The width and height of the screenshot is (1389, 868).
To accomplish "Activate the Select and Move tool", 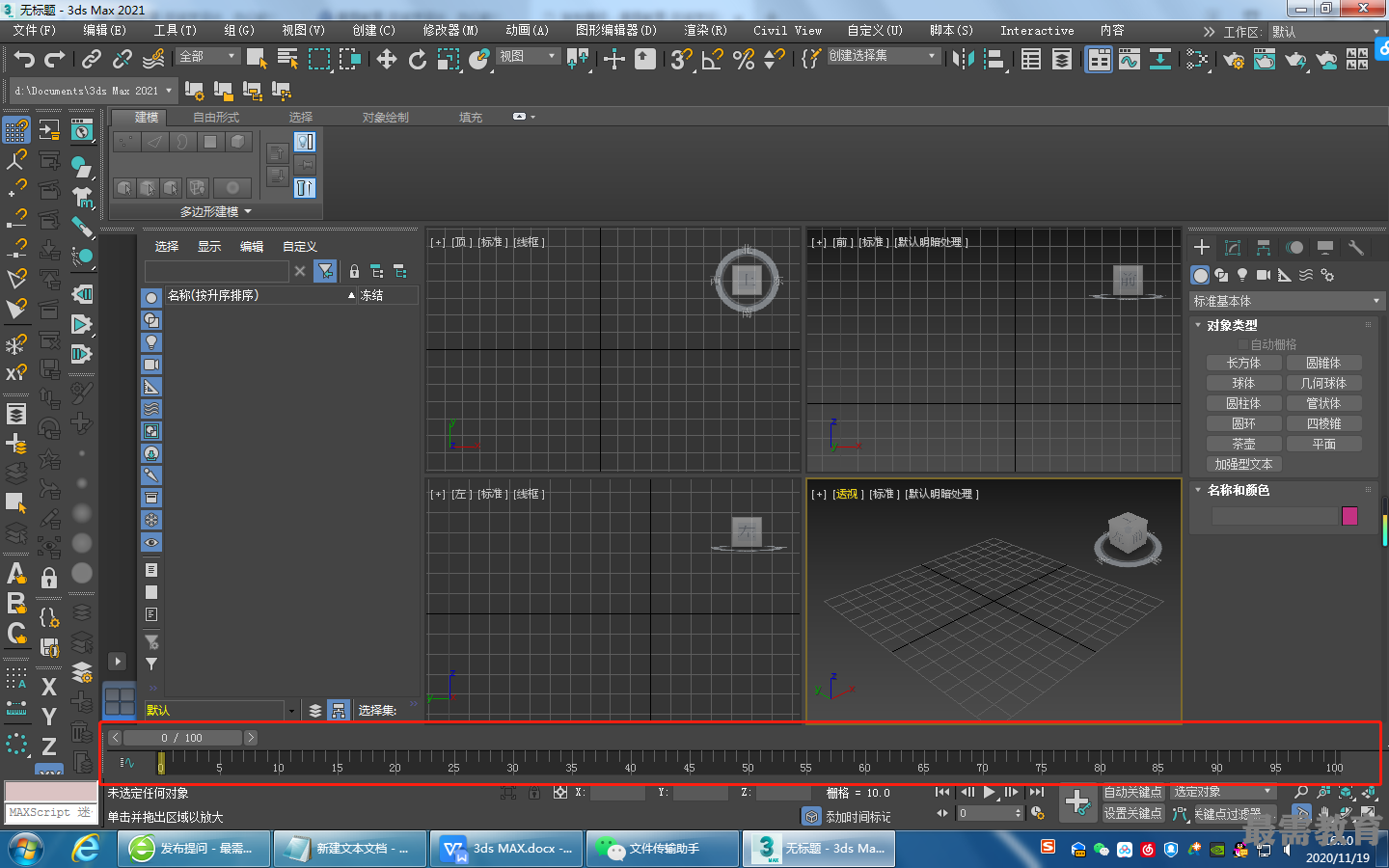I will click(387, 59).
